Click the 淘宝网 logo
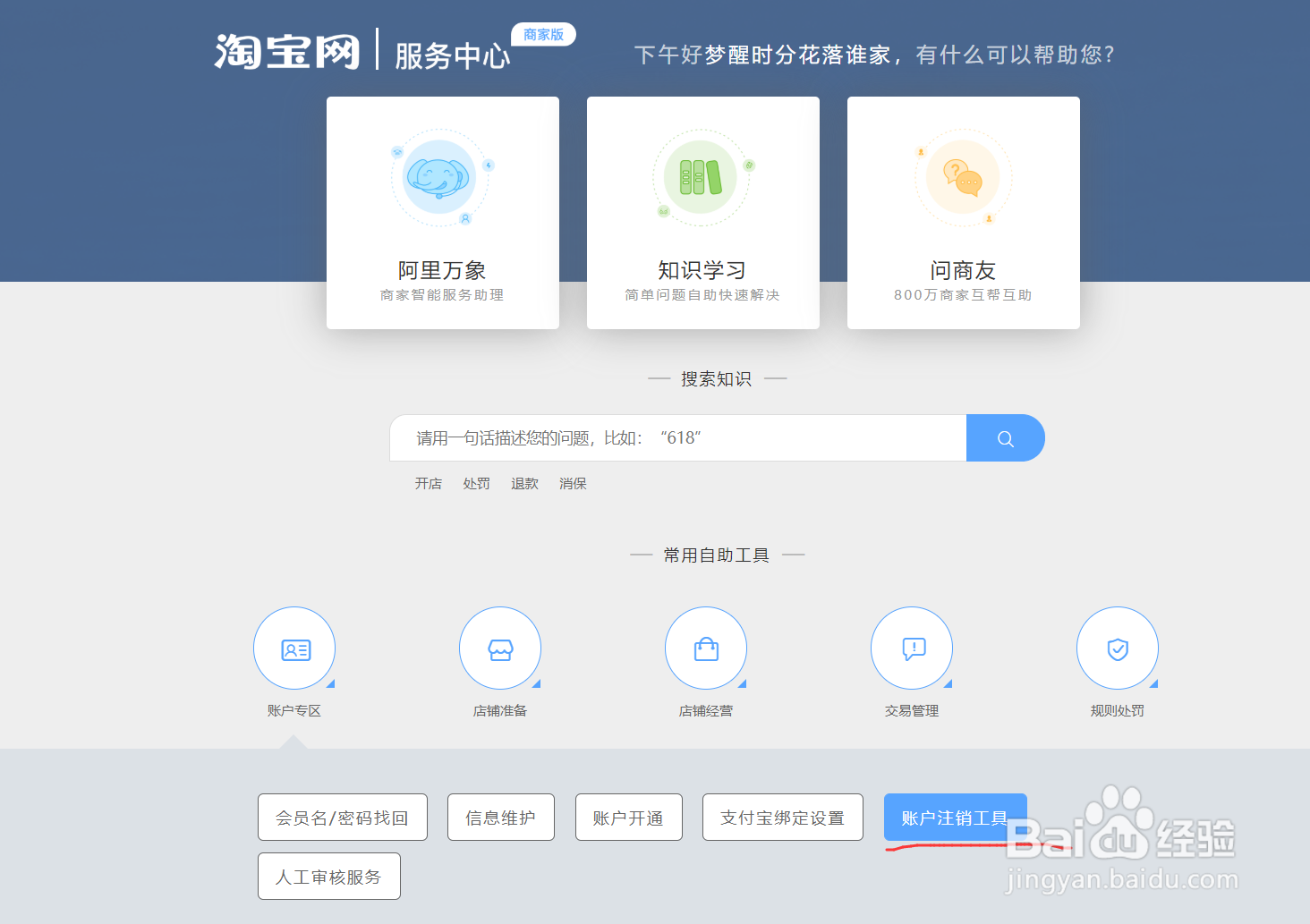1310x924 pixels. coord(286,52)
